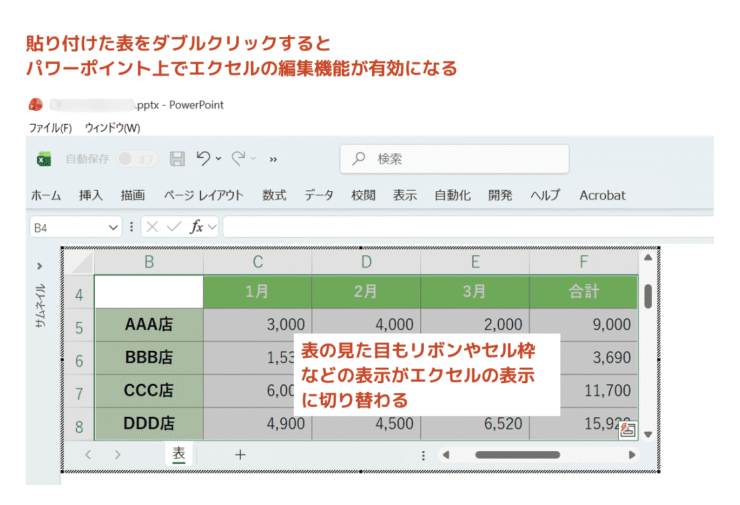Click the magnifier icon in the search box
Screen dimensions: 740x505
point(359,158)
